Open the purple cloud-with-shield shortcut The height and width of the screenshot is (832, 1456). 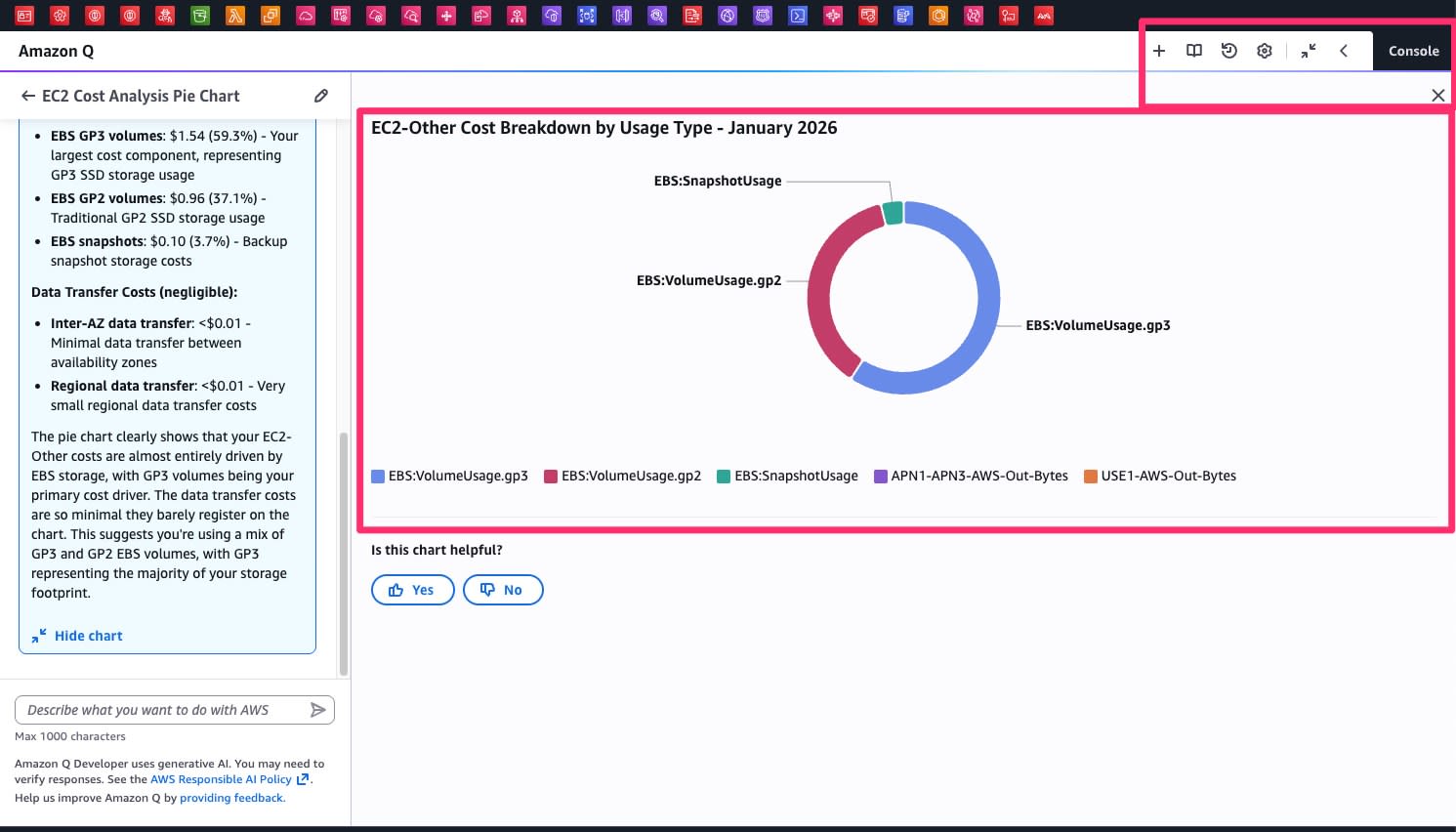pyautogui.click(x=552, y=16)
